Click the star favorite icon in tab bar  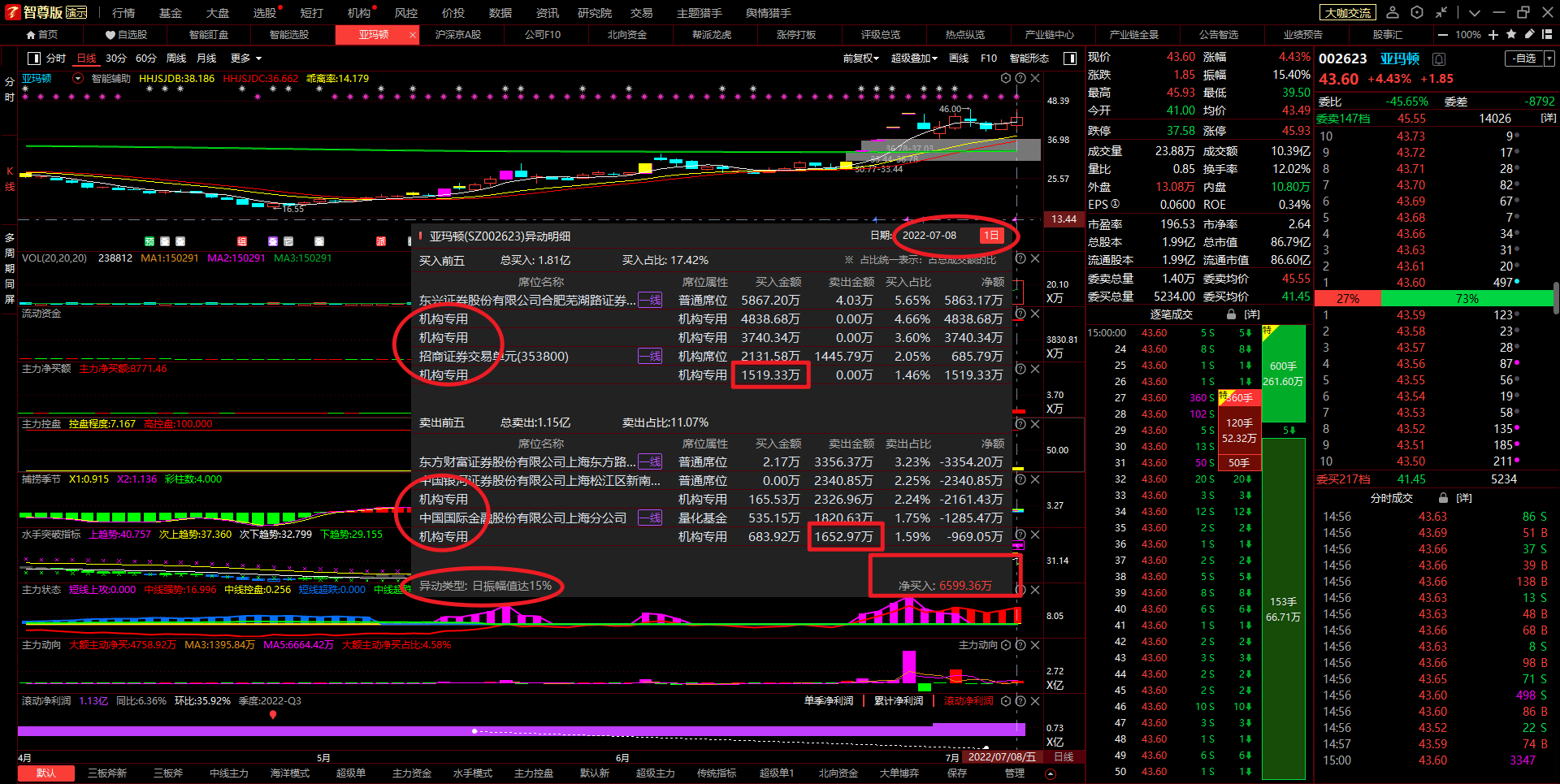coord(1511,34)
